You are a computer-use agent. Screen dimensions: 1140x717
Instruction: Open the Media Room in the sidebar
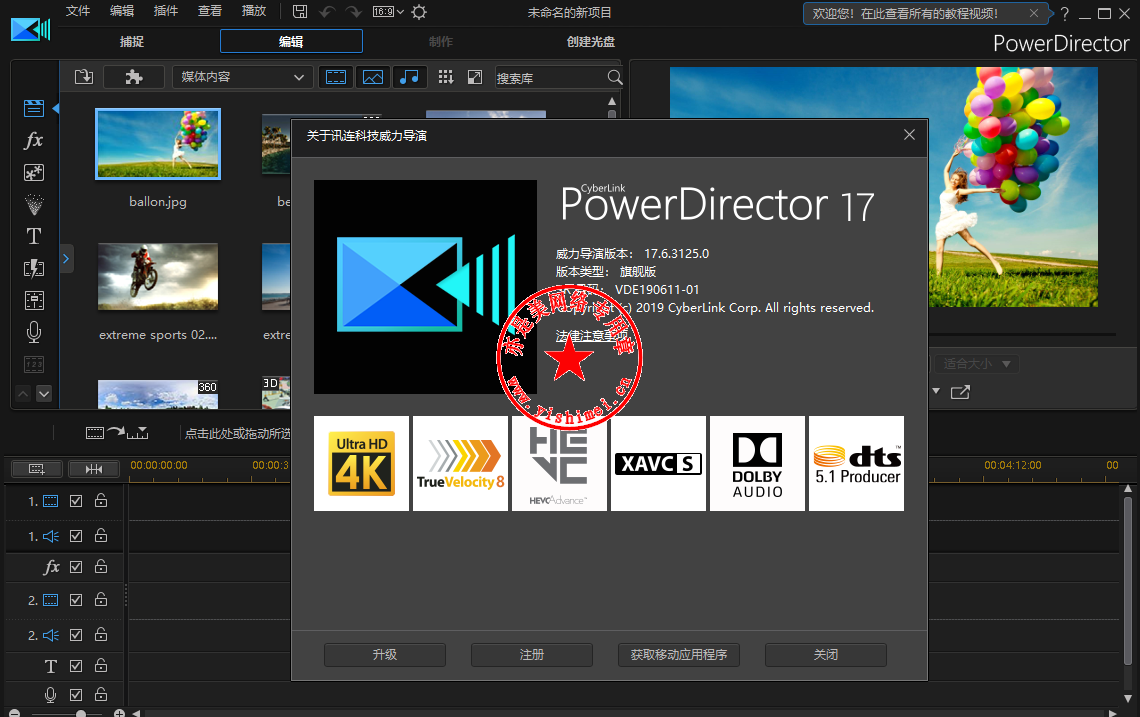(33, 108)
